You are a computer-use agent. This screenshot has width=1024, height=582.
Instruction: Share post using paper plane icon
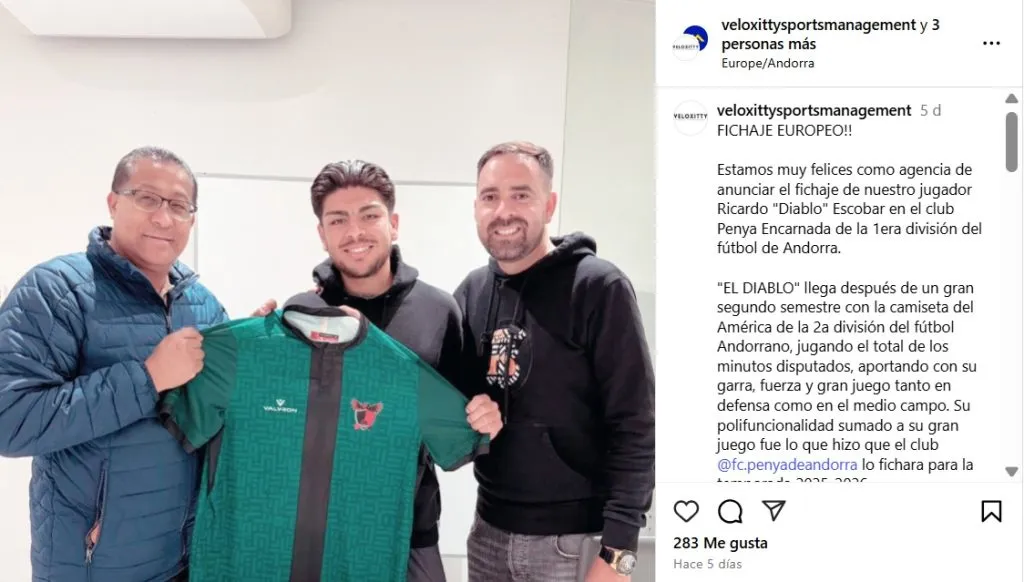tap(773, 511)
